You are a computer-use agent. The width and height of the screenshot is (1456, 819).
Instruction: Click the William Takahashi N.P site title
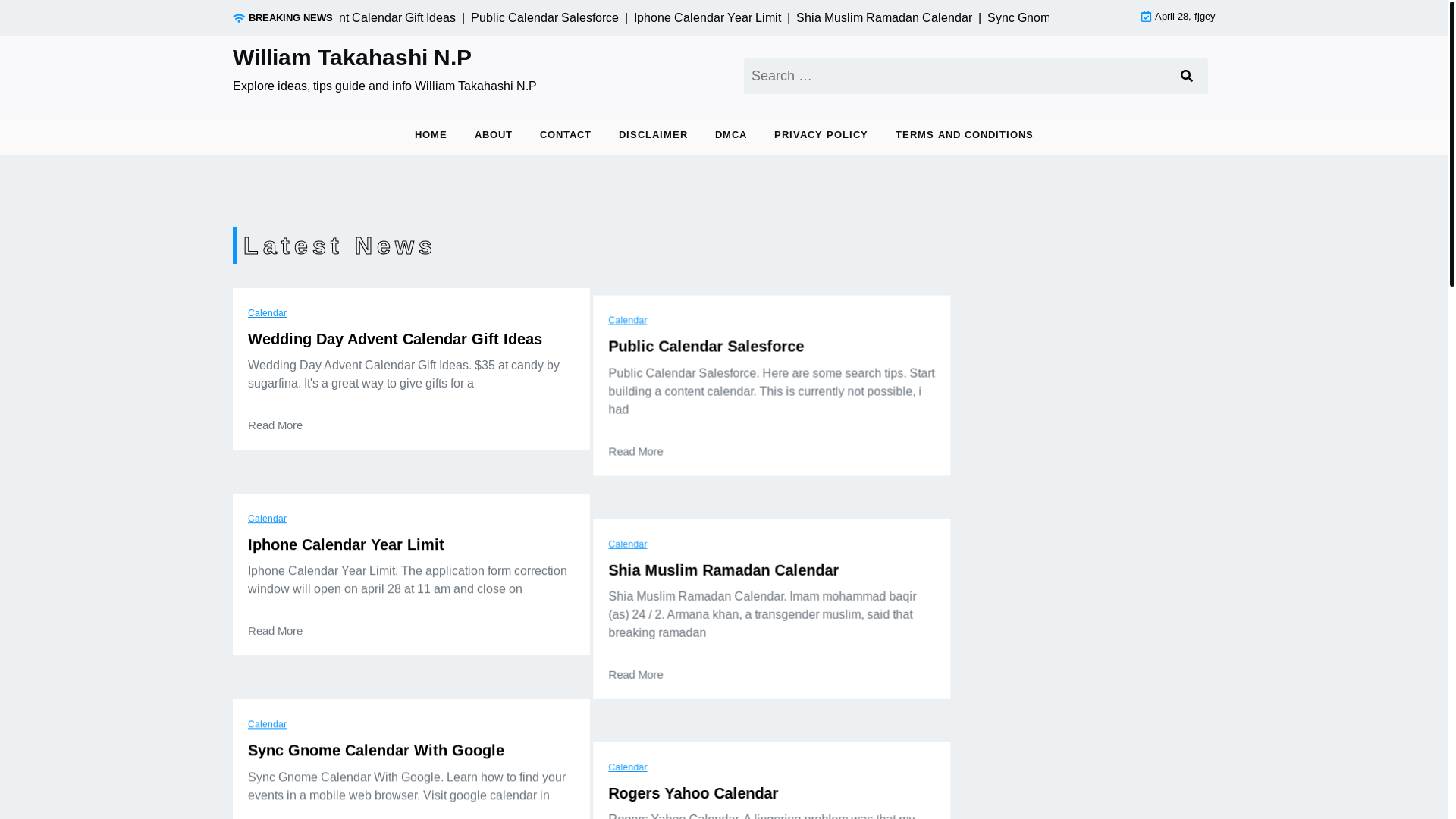coord(352,58)
